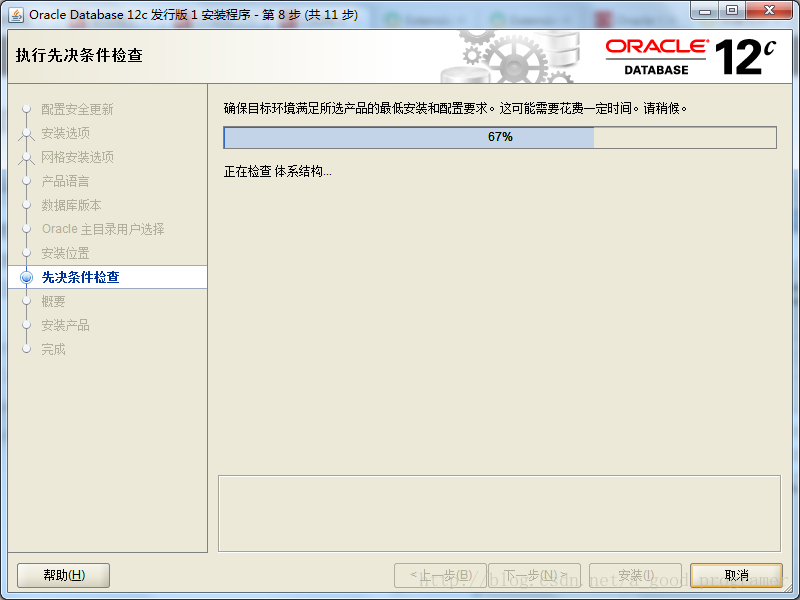Close the installer window
Viewport: 800px width, 600px height.
pyautogui.click(x=769, y=11)
